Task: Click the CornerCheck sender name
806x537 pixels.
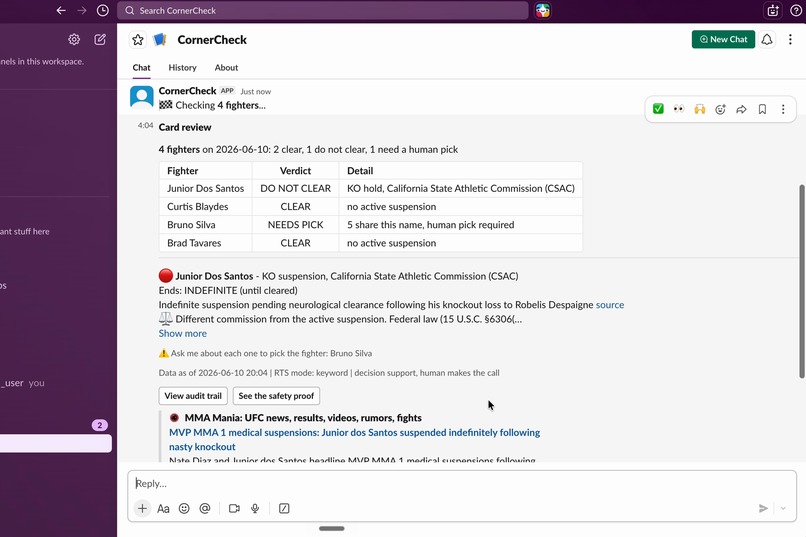Action: tap(187, 90)
